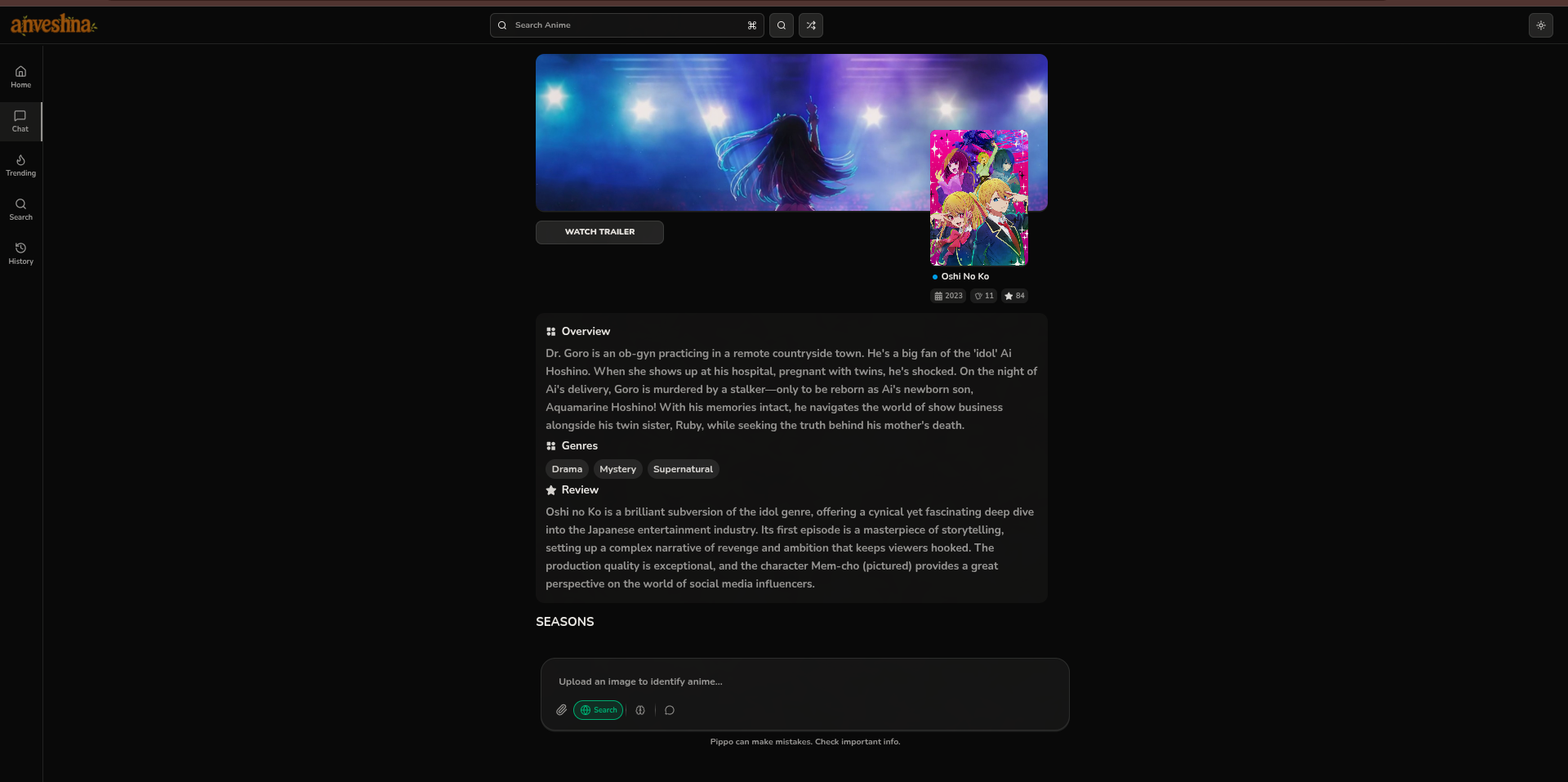Click the SEASONS heading
Viewport: 1568px width, 782px height.
click(565, 622)
